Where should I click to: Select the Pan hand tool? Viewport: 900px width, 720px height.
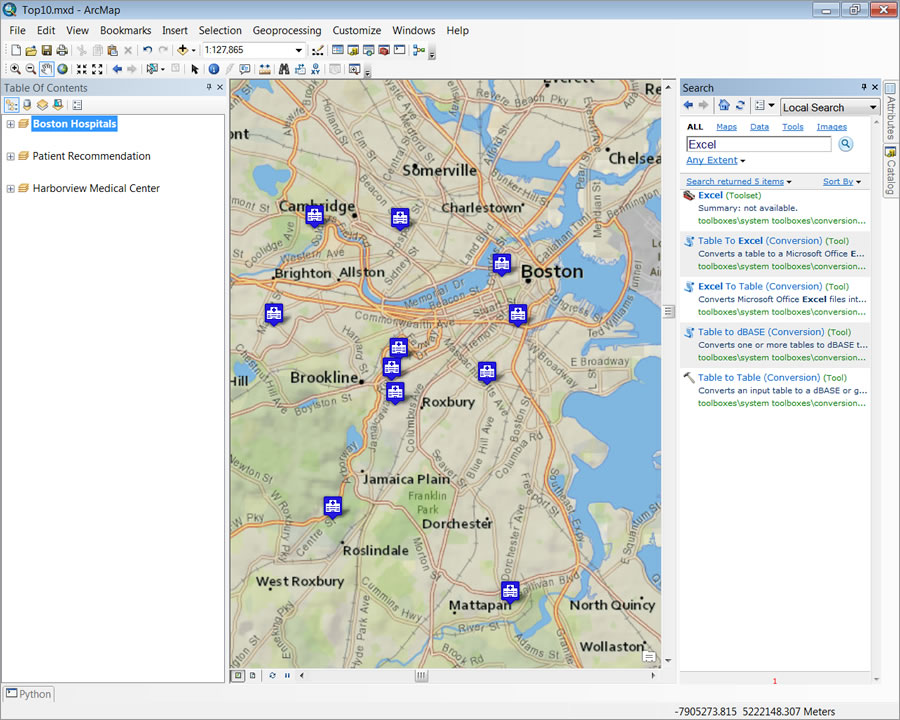pos(47,69)
